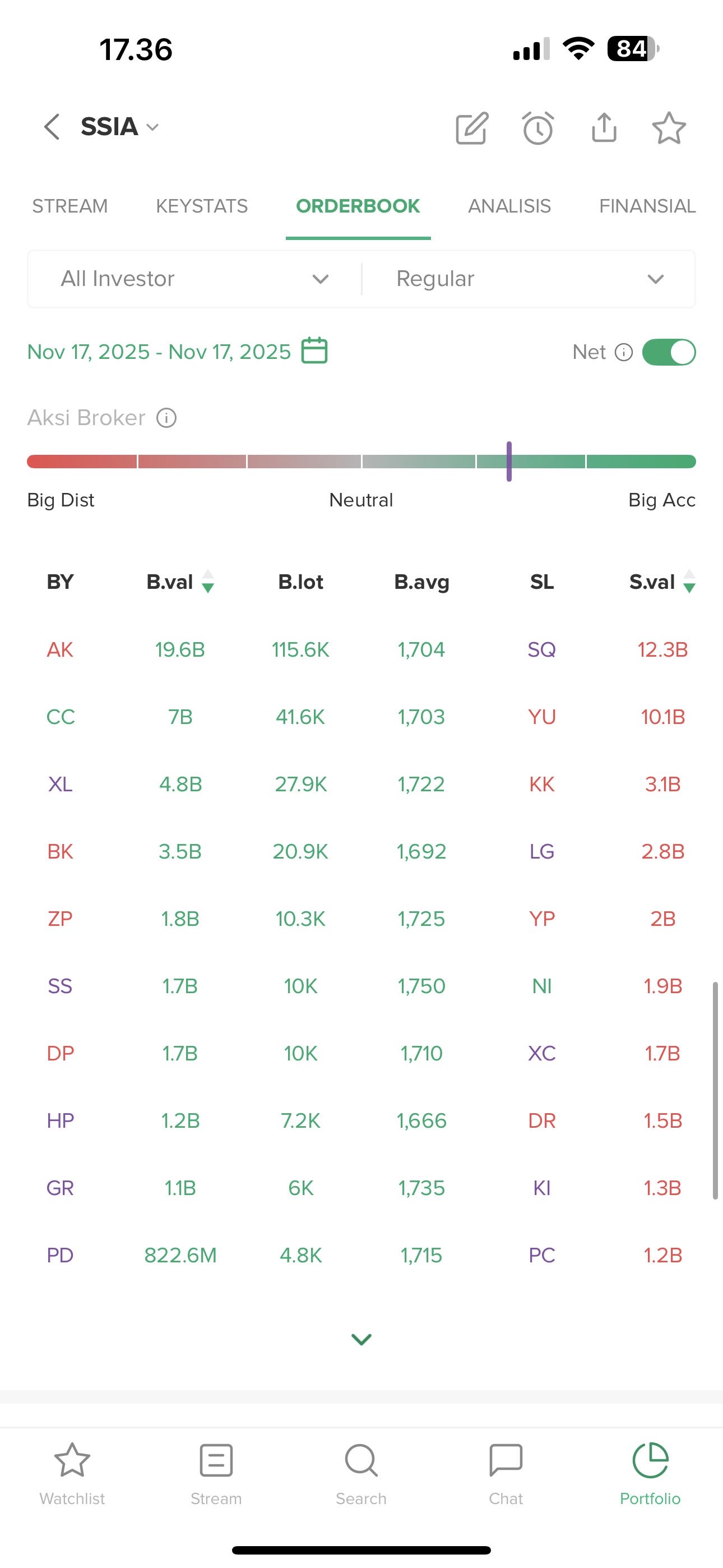Open the Regular market dropdown
723x1568 pixels.
pyautogui.click(x=530, y=279)
